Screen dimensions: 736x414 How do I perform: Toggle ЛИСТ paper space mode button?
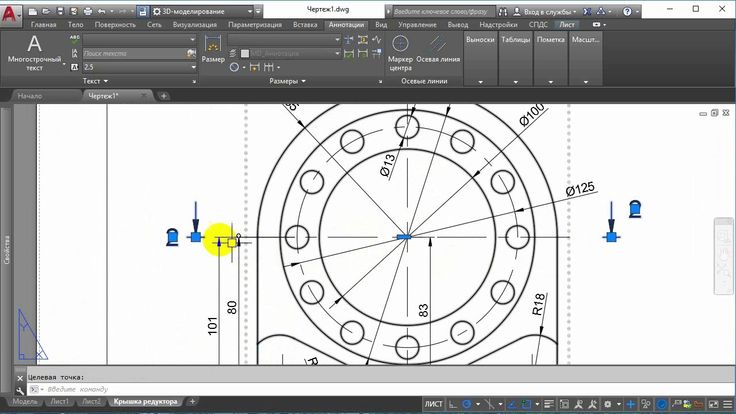point(433,403)
